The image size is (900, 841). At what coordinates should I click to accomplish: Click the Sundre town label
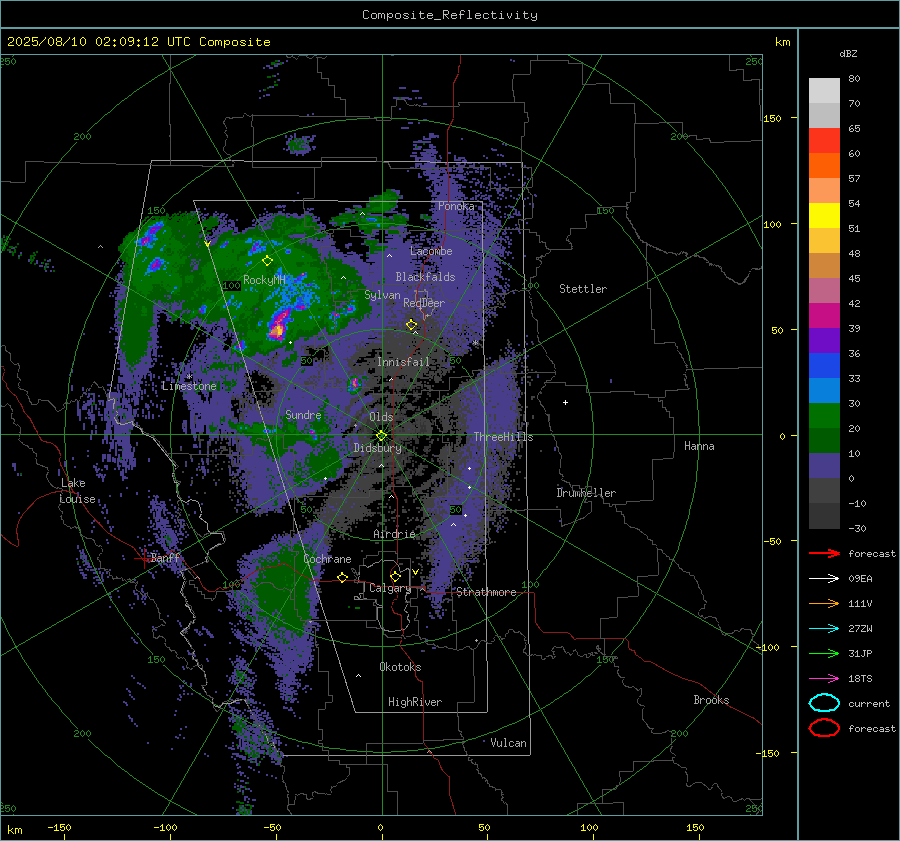(x=303, y=414)
